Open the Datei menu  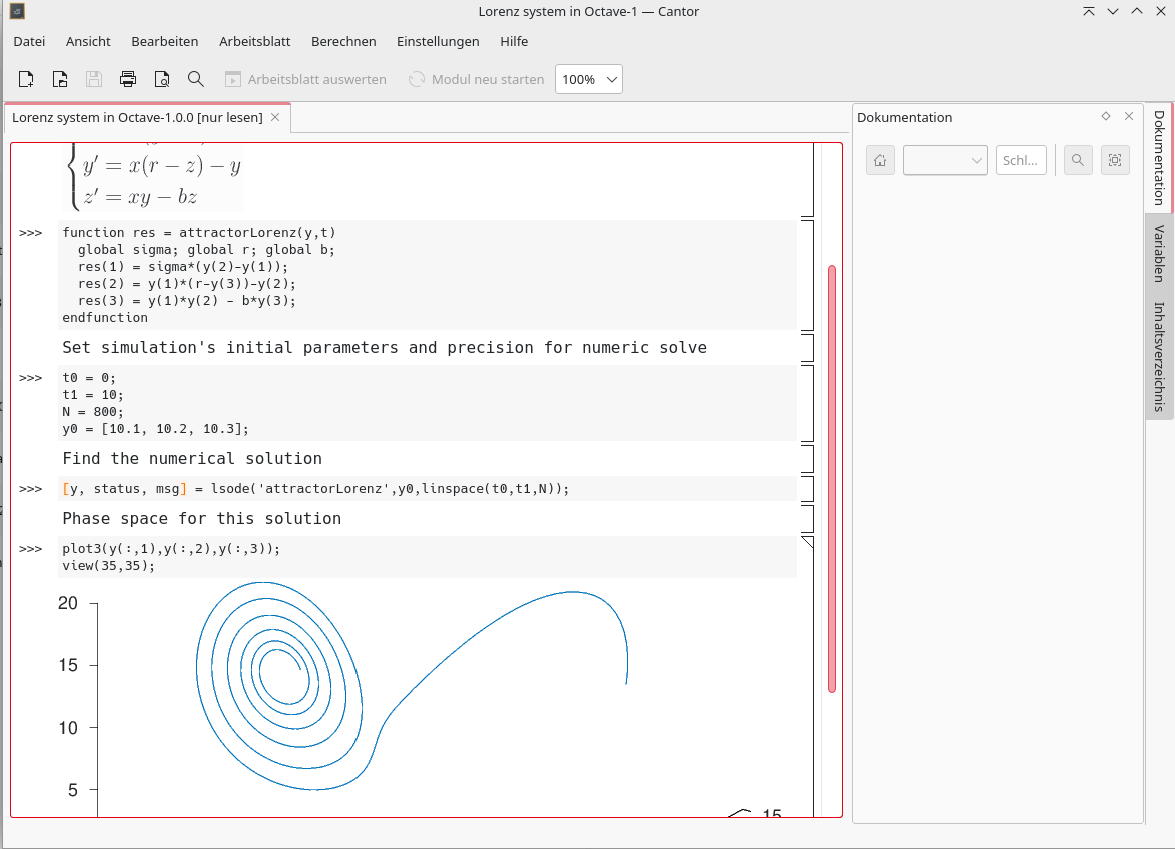point(29,41)
